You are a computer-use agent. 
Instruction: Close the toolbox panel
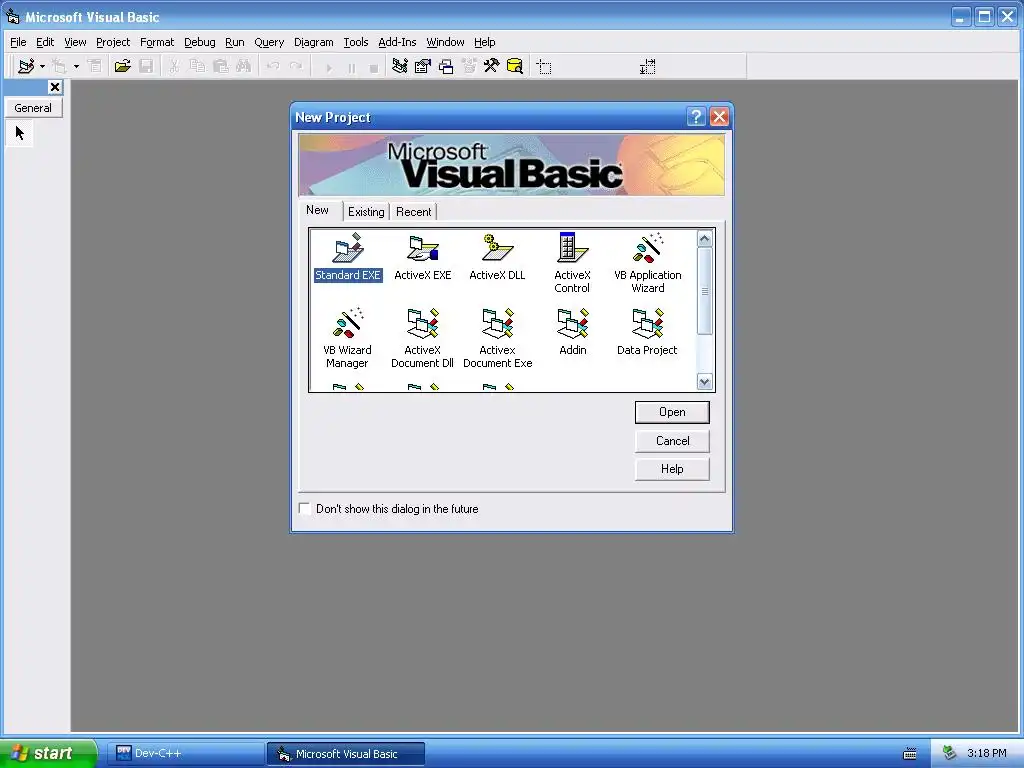[x=55, y=87]
